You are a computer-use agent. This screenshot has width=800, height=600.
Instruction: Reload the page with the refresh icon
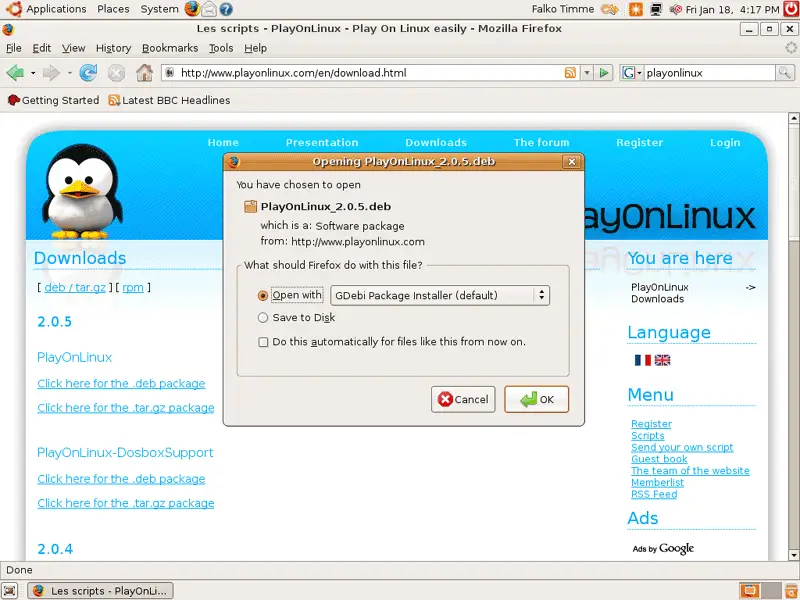88,73
